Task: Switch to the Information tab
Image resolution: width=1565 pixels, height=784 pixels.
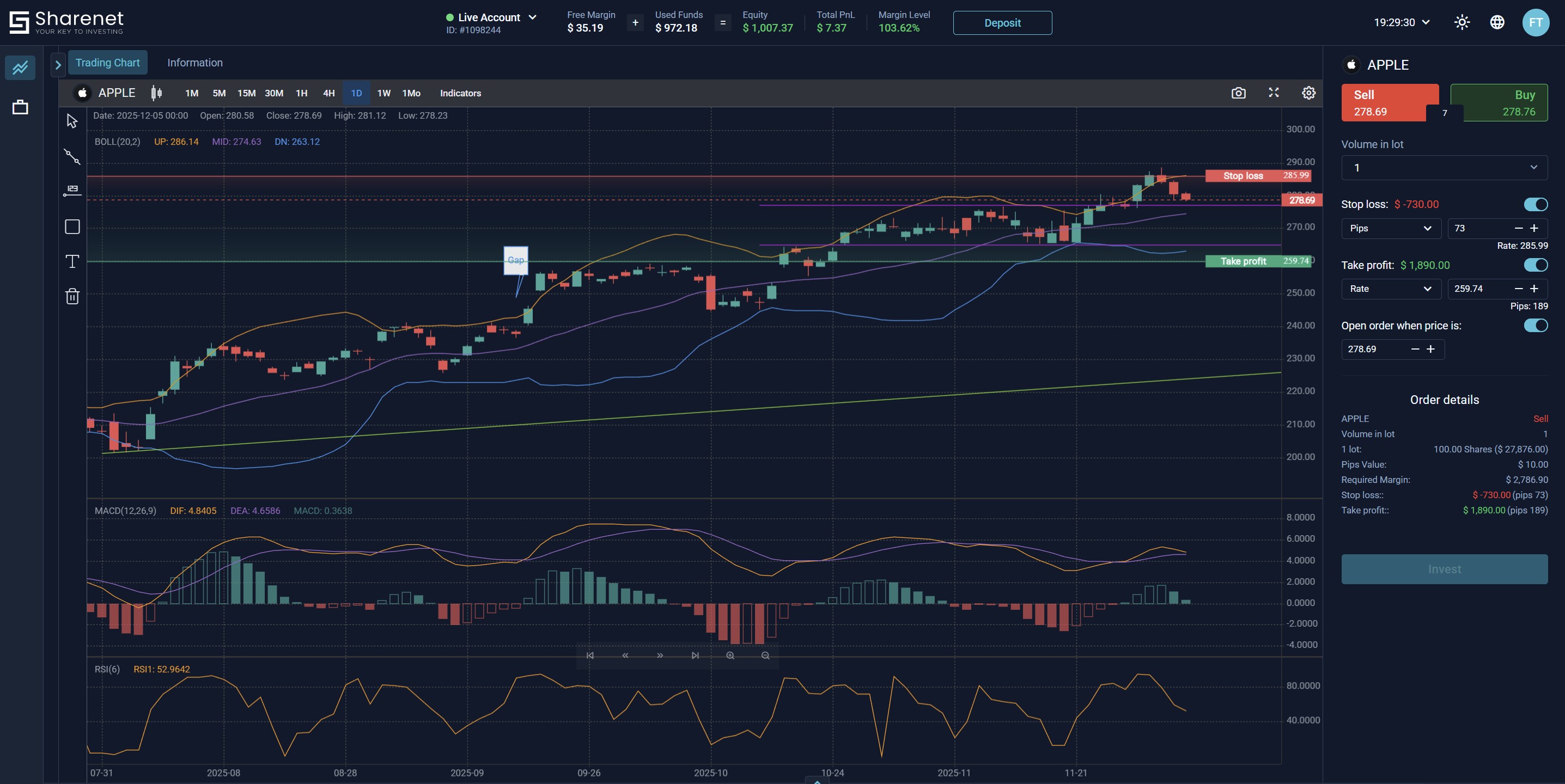Action: pos(194,62)
